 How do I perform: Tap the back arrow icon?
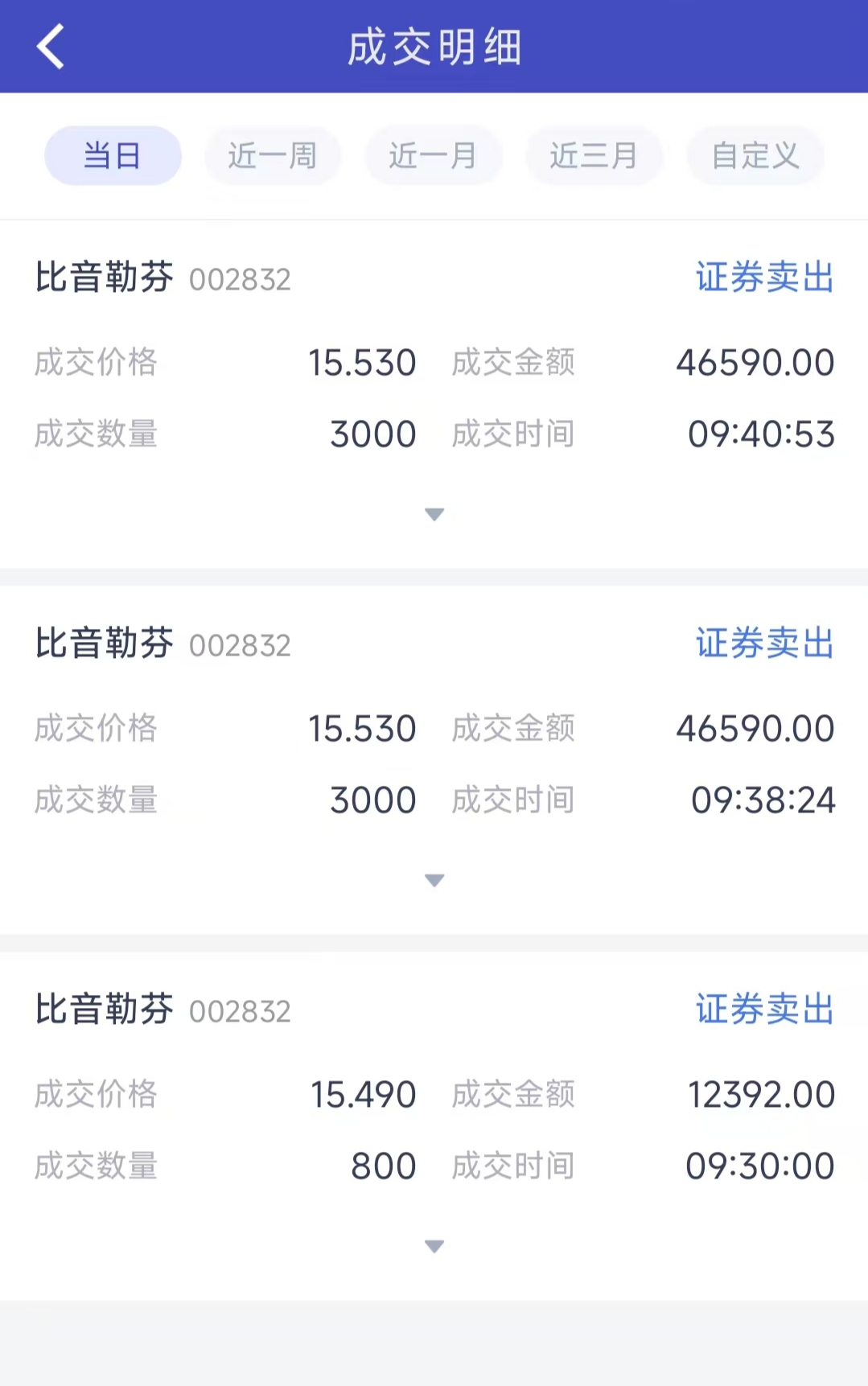click(50, 47)
